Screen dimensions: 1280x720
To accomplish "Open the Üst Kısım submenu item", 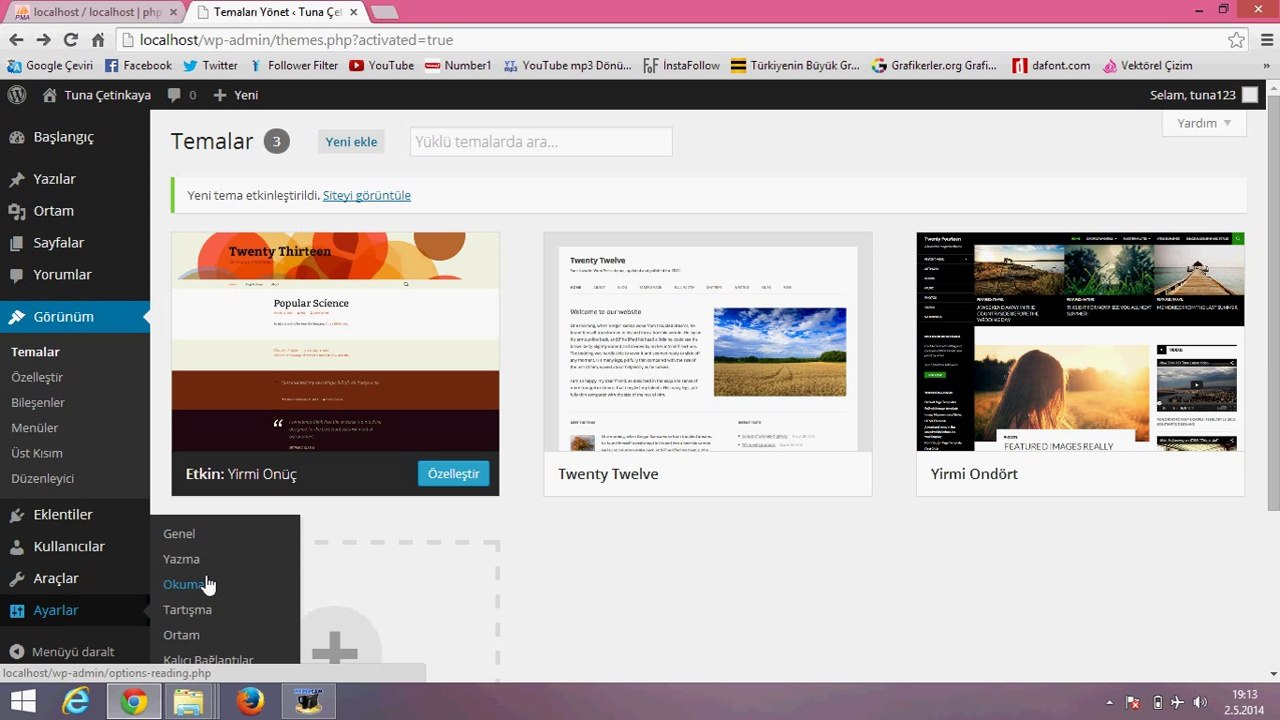I will [37, 453].
